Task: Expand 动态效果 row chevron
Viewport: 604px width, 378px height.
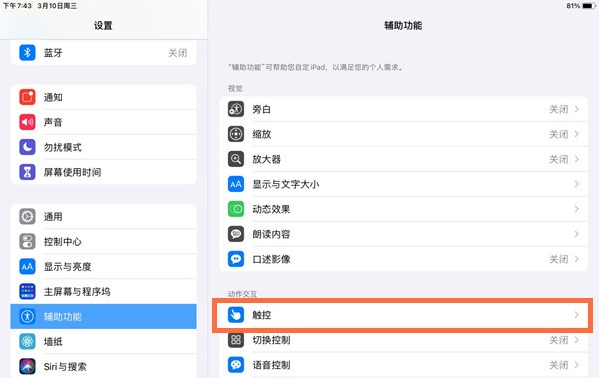Action: click(x=577, y=209)
